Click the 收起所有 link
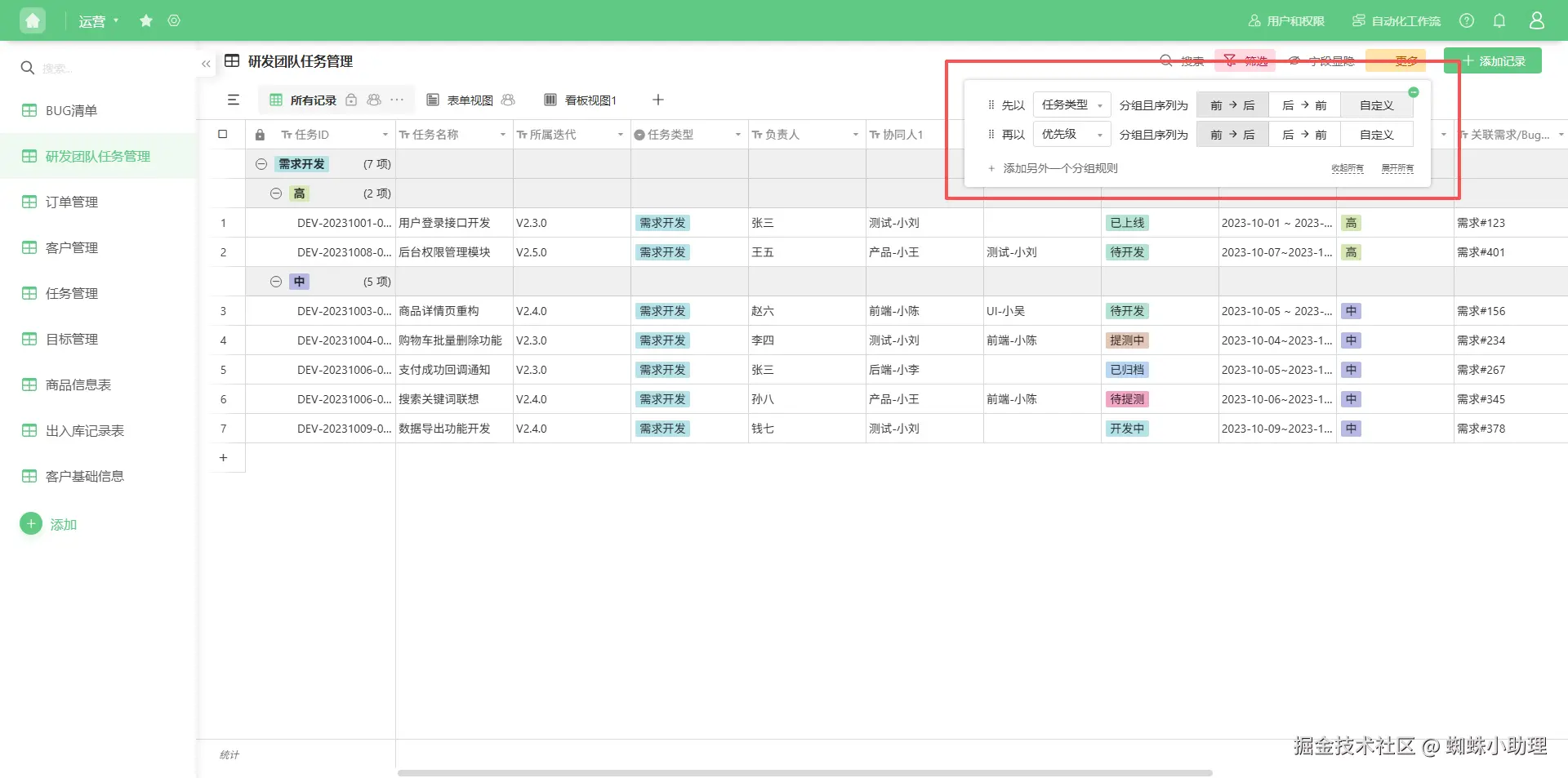The height and width of the screenshot is (778, 1568). [x=1347, y=168]
